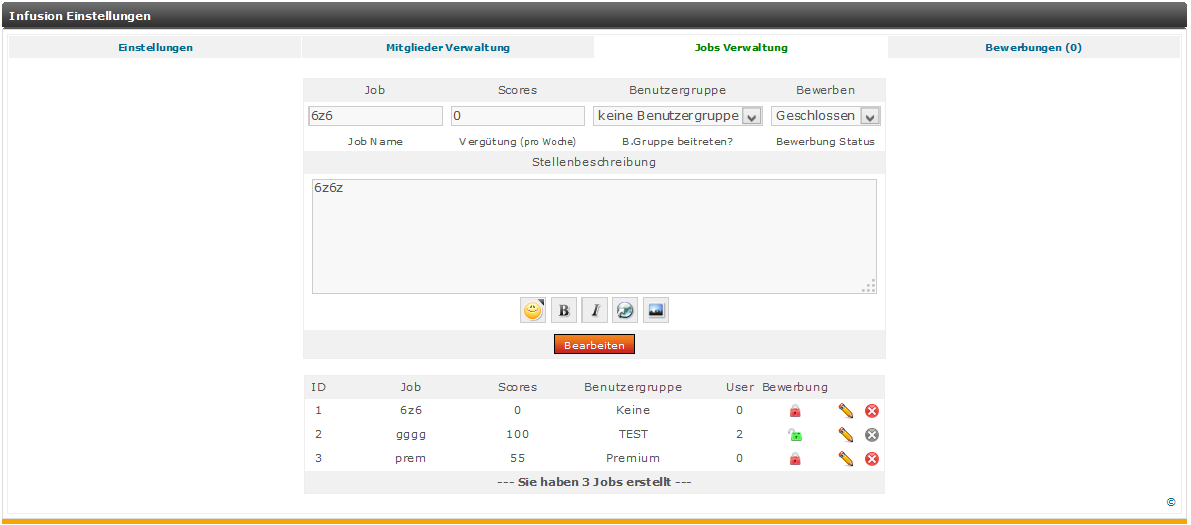Click the 'gggg' job name in the table

411,435
